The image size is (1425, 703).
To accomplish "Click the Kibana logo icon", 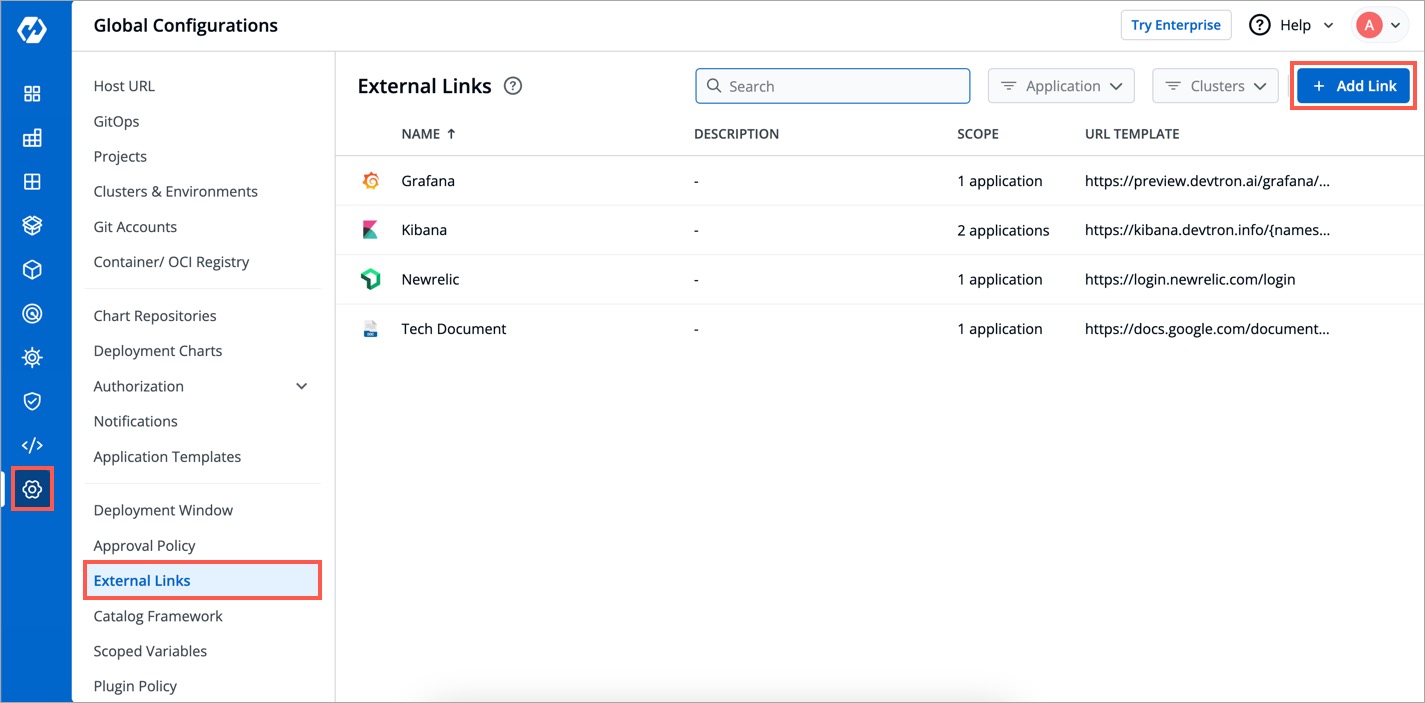I will pos(370,230).
